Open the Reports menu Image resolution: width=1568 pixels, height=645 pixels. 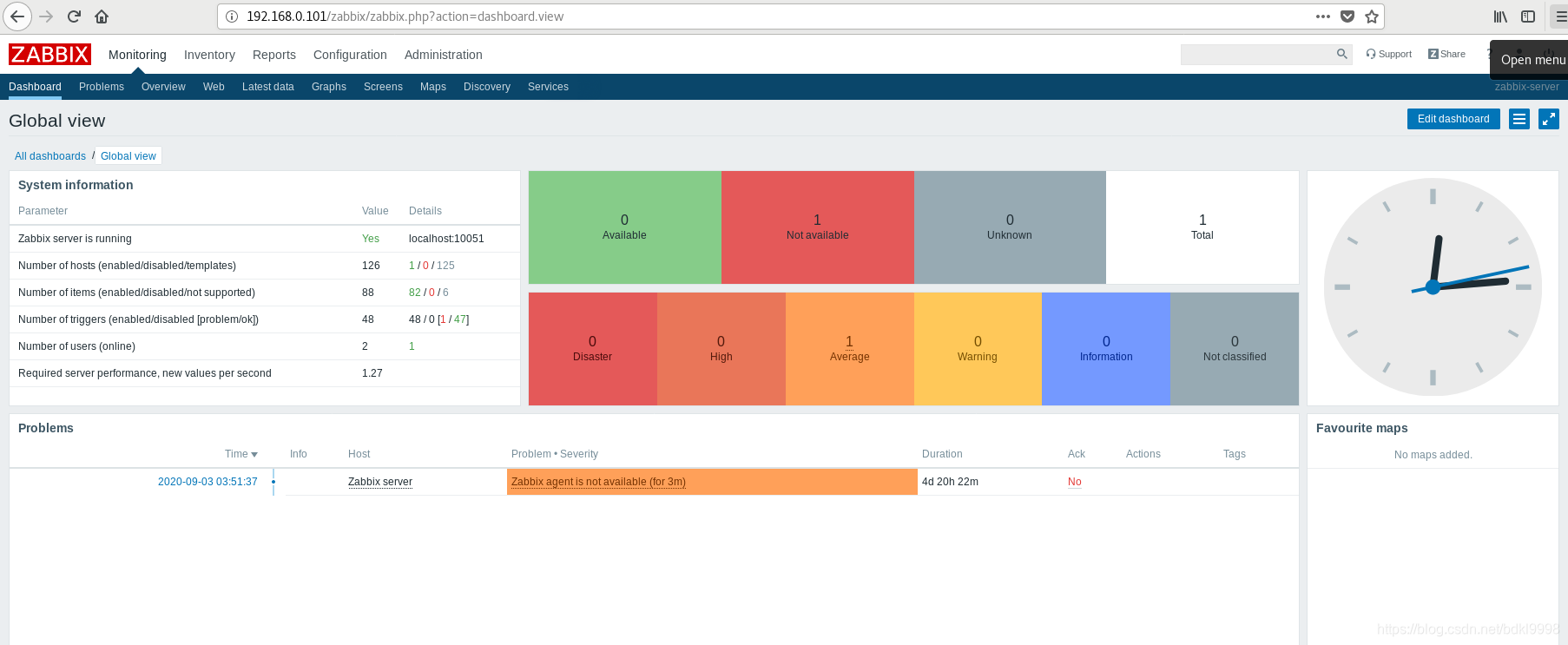[x=274, y=55]
